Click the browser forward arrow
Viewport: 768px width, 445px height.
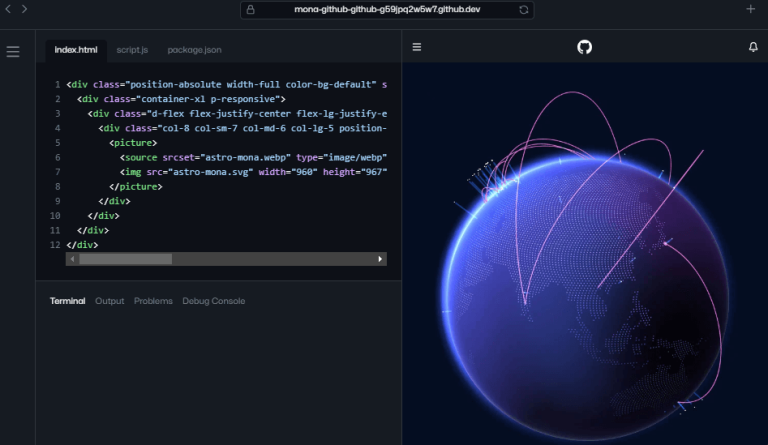[x=25, y=9]
